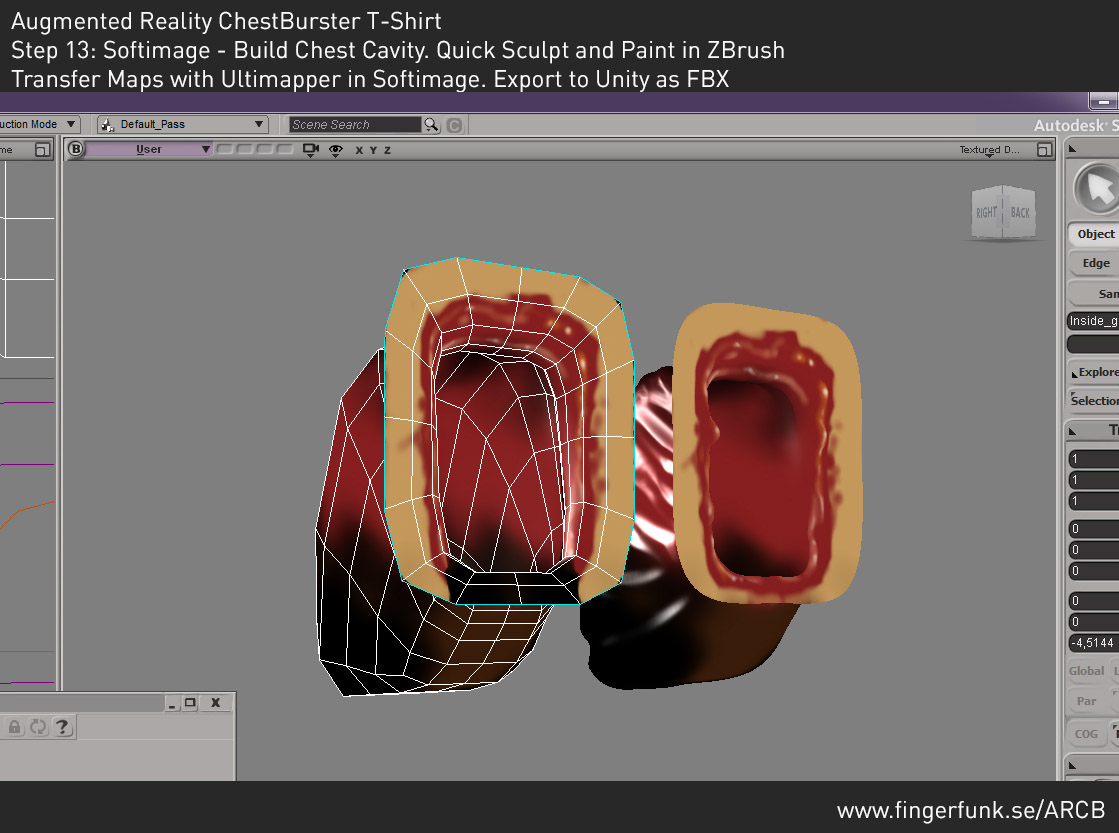Open the eye show/hide menu
The image size is (1119, 833).
pos(335,150)
